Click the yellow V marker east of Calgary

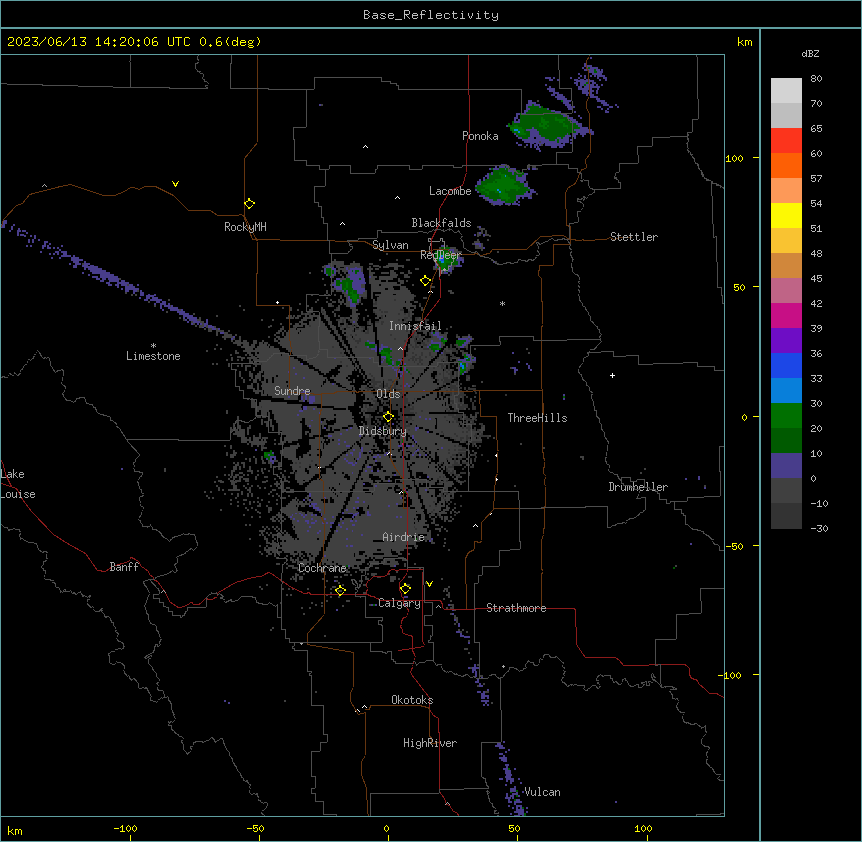429,584
